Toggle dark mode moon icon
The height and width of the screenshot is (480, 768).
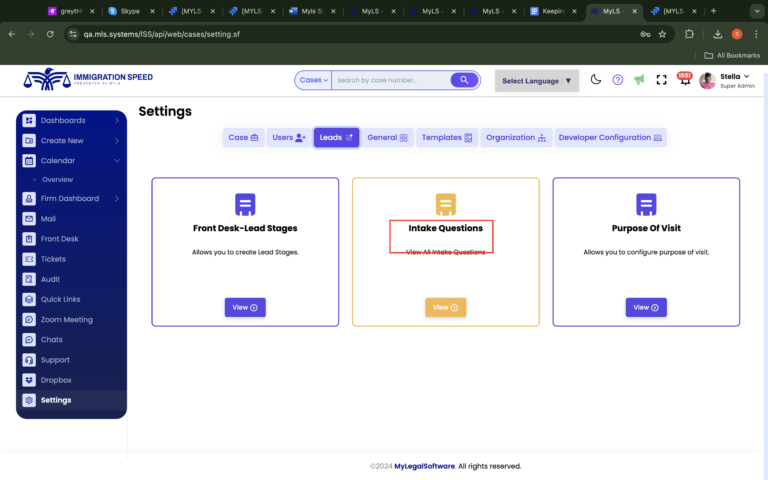[596, 80]
